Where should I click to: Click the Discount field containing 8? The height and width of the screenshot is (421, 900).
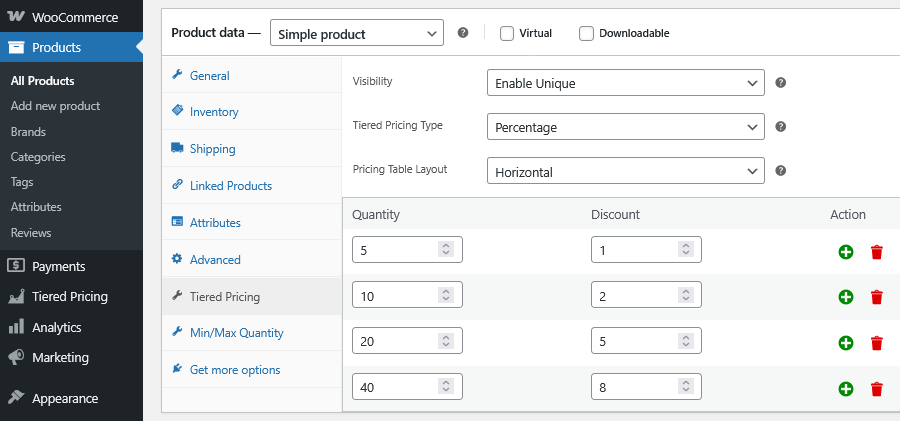coord(635,389)
